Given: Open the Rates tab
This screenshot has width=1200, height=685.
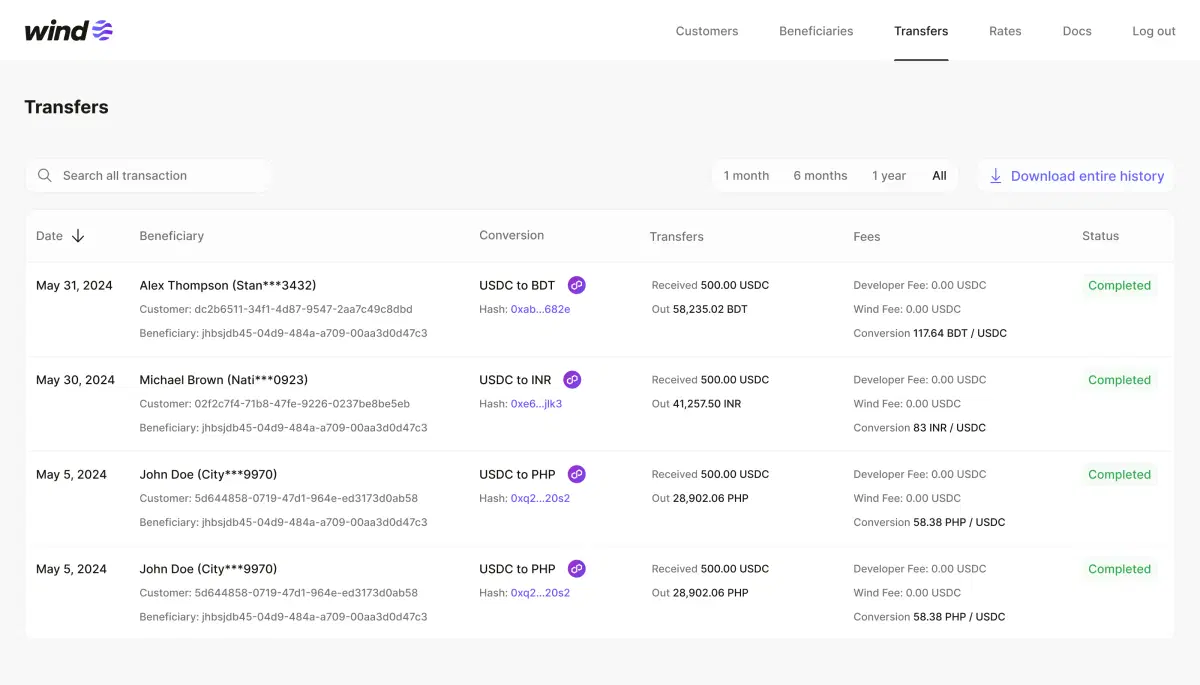Looking at the screenshot, I should point(1005,31).
